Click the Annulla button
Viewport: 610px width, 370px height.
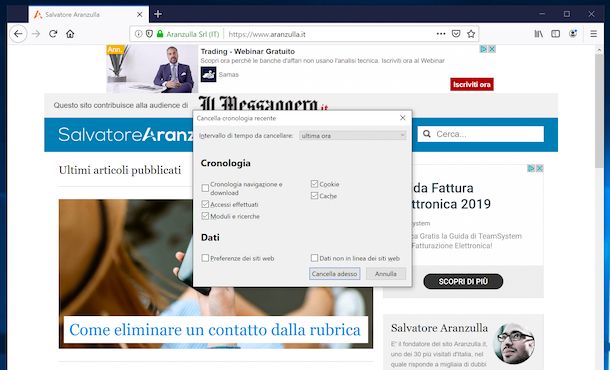[386, 274]
